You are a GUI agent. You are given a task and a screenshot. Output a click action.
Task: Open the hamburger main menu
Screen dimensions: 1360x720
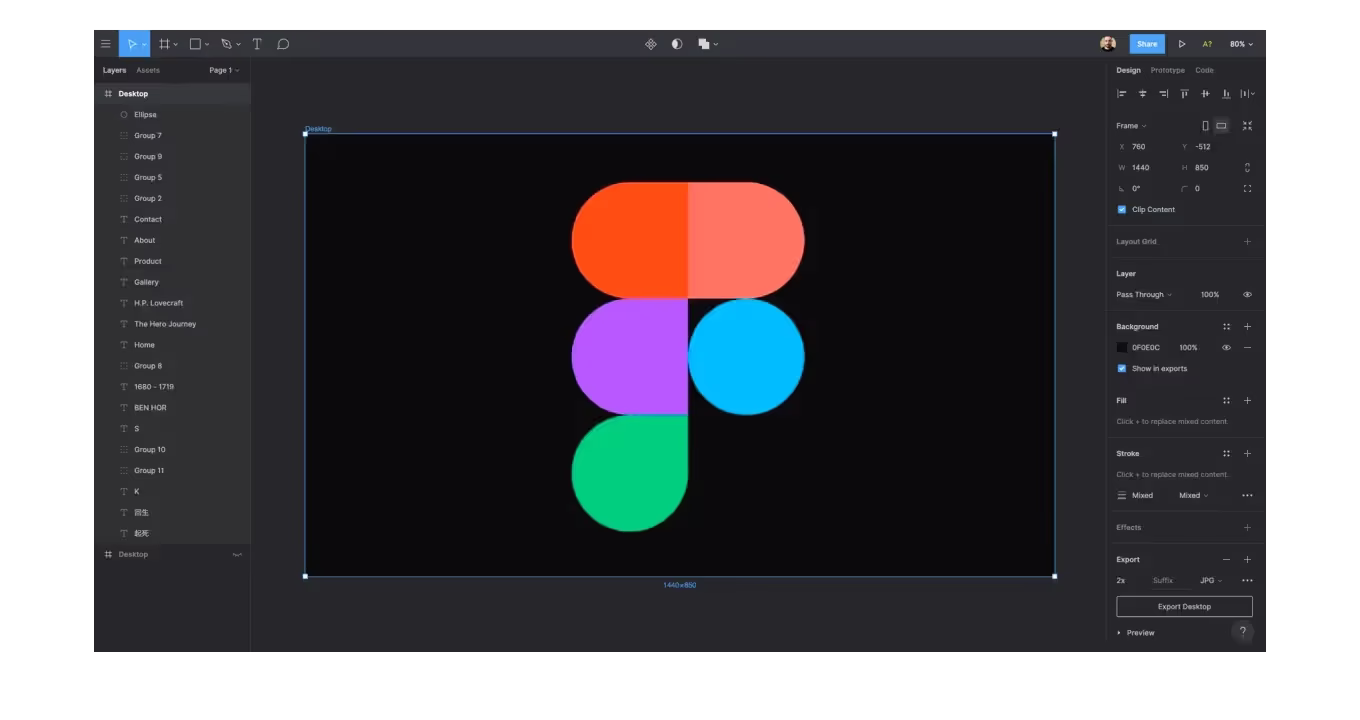(x=105, y=44)
